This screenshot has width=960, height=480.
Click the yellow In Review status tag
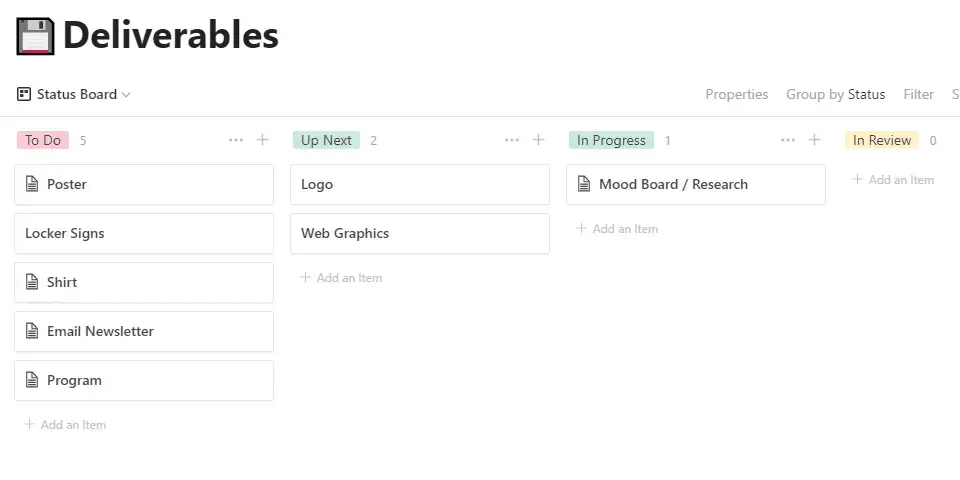click(x=881, y=140)
